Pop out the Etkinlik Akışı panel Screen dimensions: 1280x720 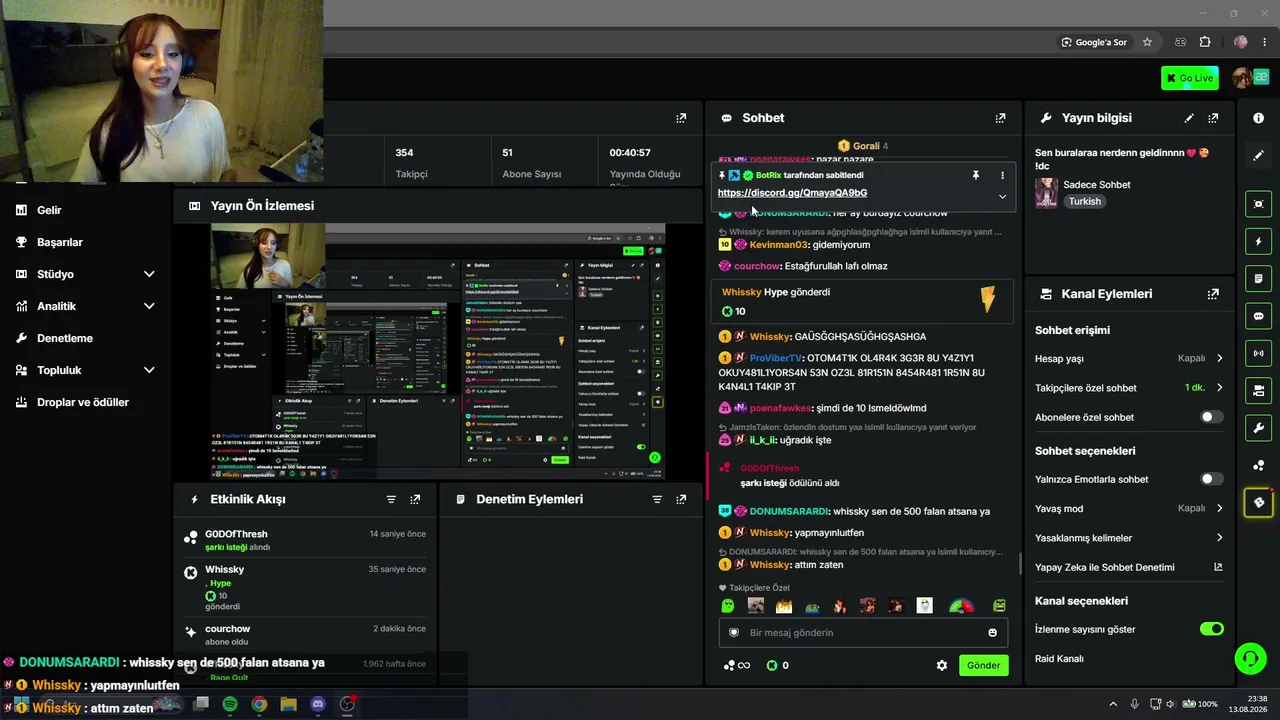pyautogui.click(x=415, y=499)
